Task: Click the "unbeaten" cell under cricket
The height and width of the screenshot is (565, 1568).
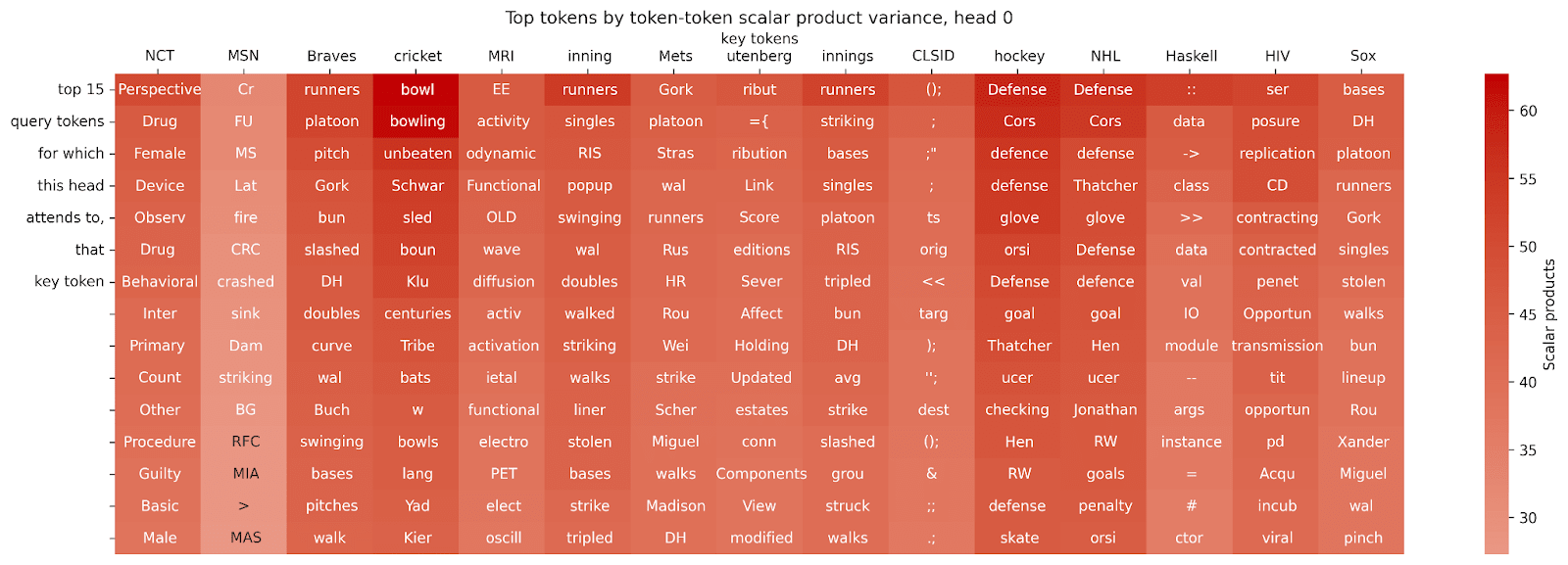Action: pos(417,153)
